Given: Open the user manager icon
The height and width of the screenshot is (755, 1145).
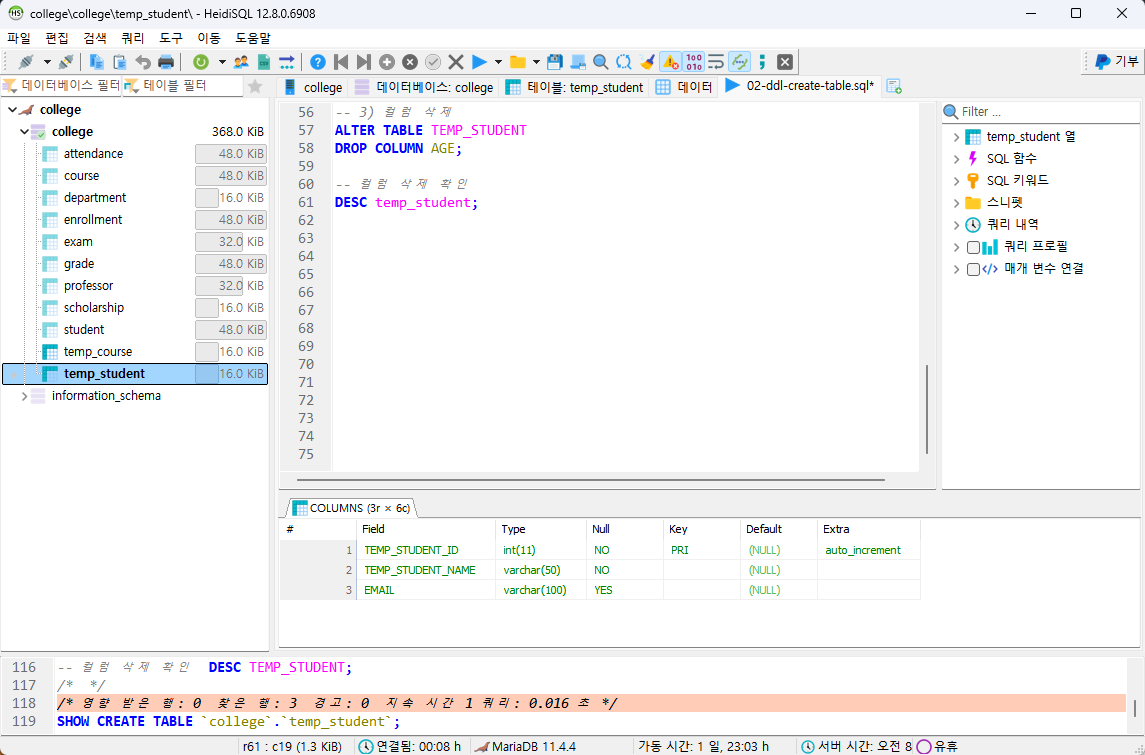Looking at the screenshot, I should point(241,61).
